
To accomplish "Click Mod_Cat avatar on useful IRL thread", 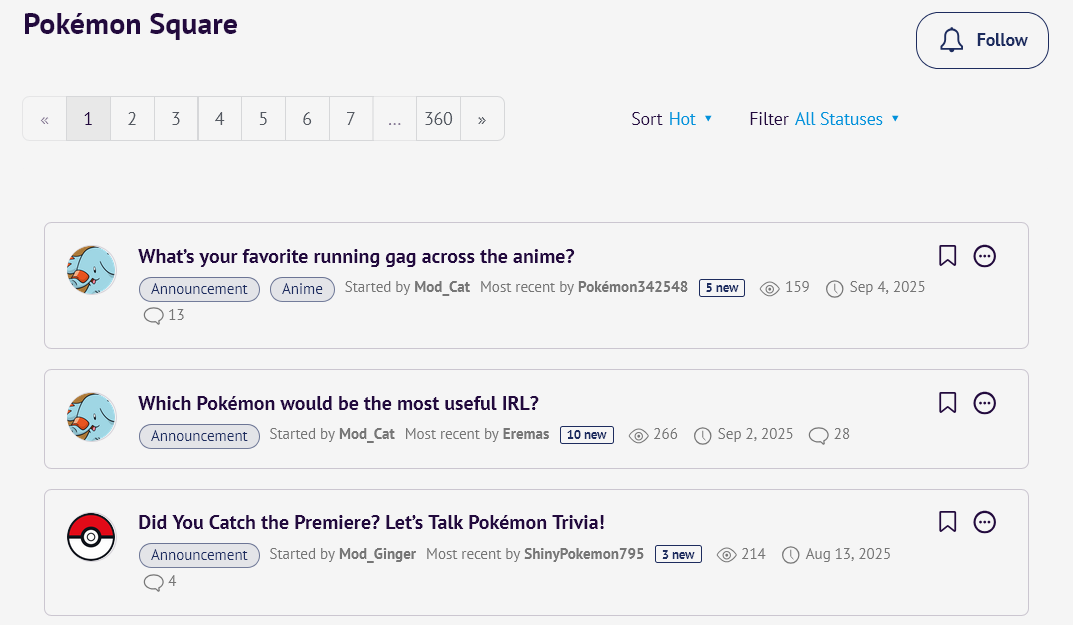I will pyautogui.click(x=92, y=418).
